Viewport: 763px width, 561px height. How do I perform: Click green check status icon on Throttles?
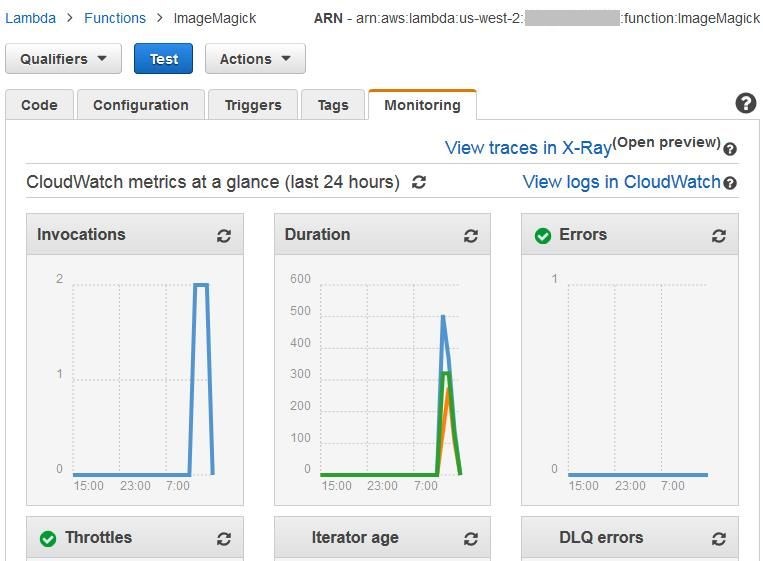48,539
